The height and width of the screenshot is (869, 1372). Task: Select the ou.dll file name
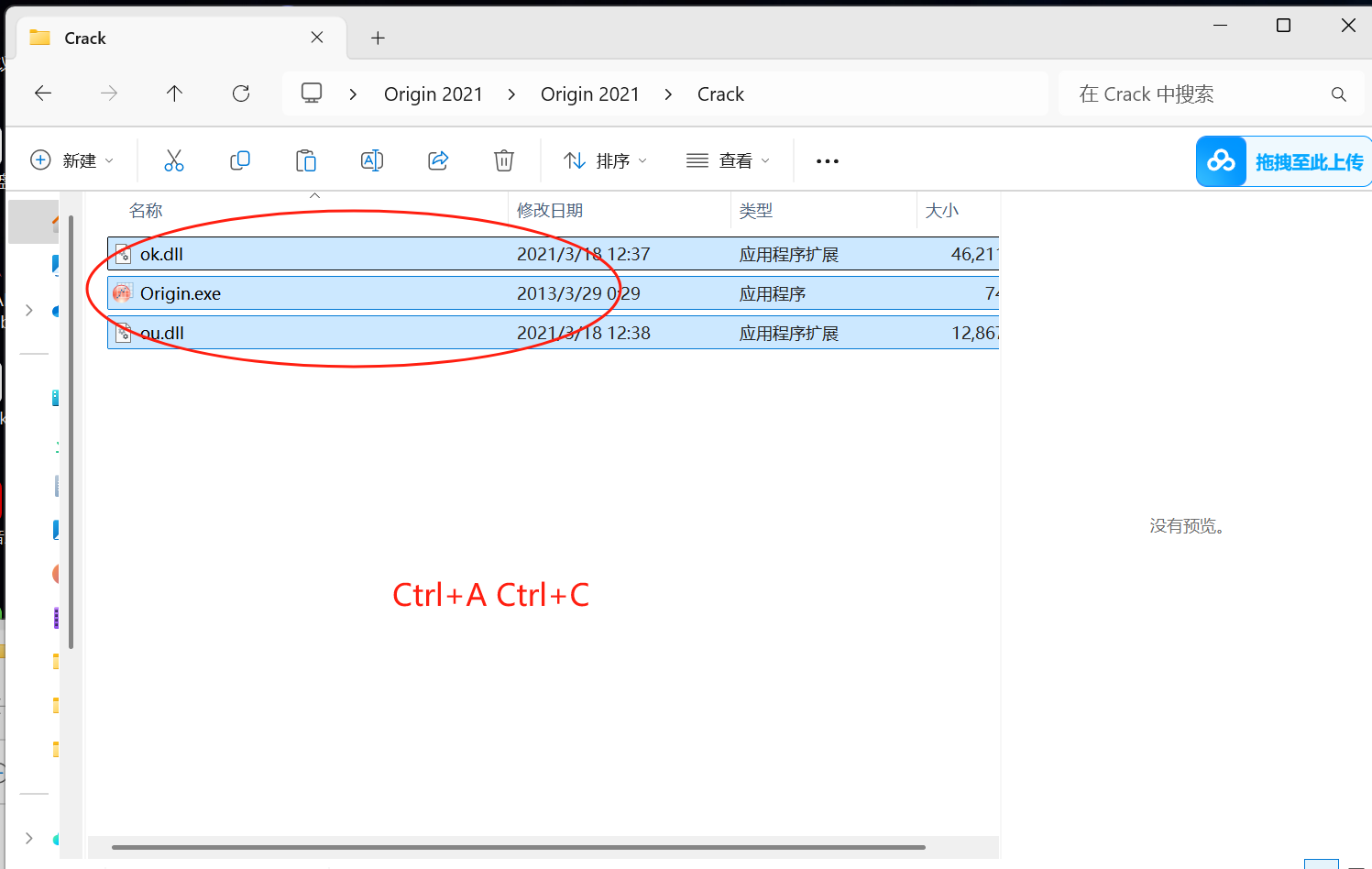pos(162,333)
